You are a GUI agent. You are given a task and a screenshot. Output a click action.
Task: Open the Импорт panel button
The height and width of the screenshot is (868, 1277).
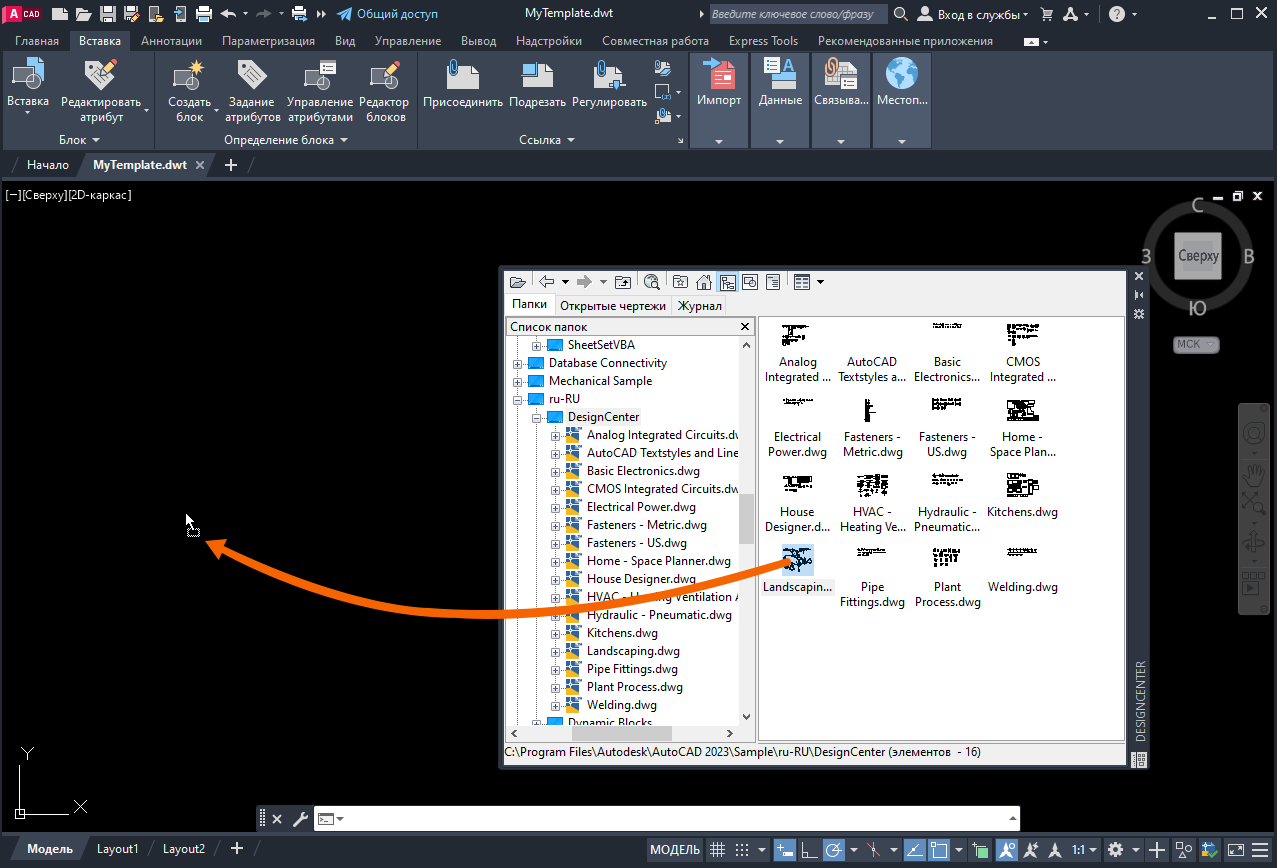click(x=719, y=101)
